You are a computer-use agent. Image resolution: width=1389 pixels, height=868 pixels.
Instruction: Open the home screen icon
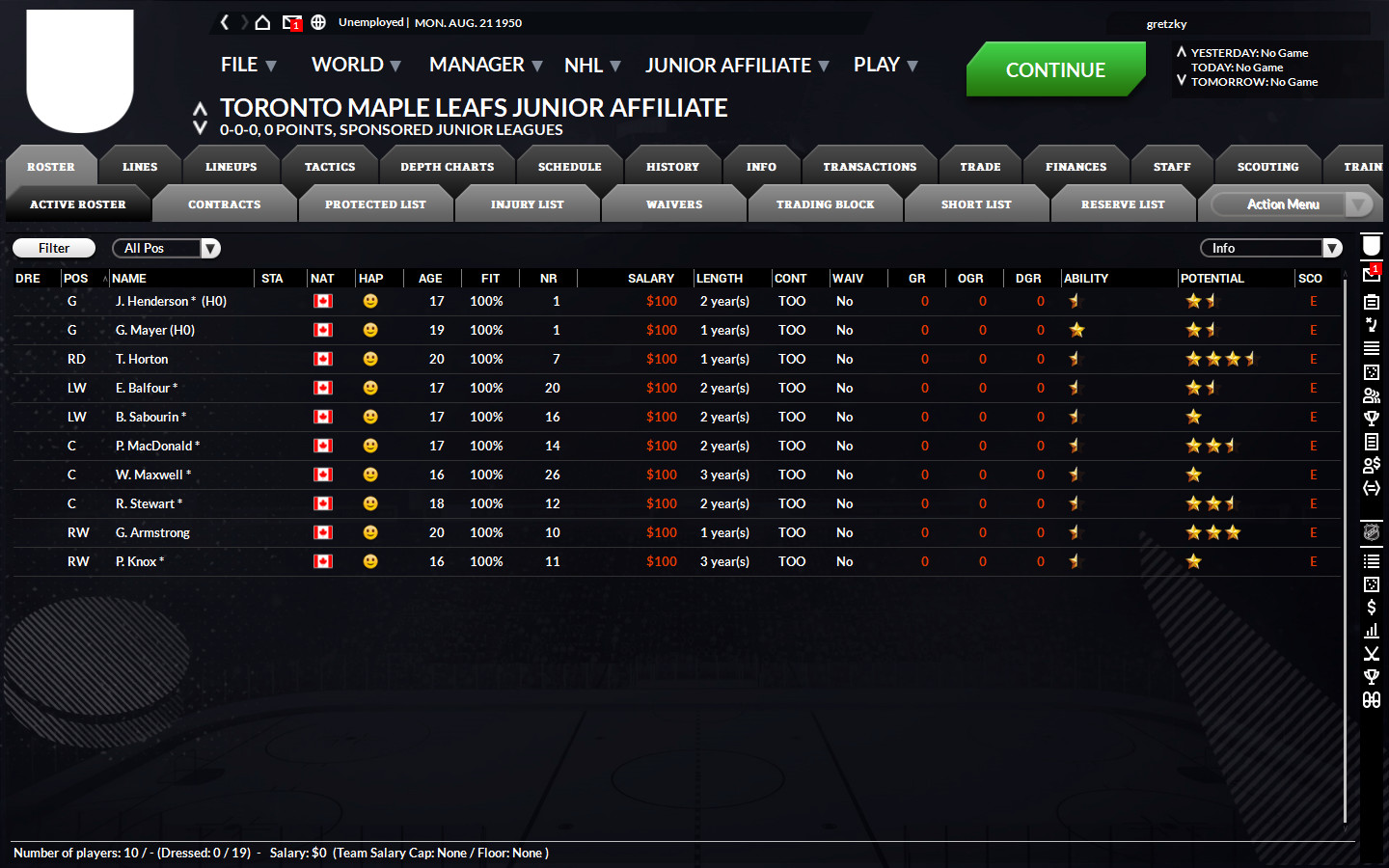point(261,22)
